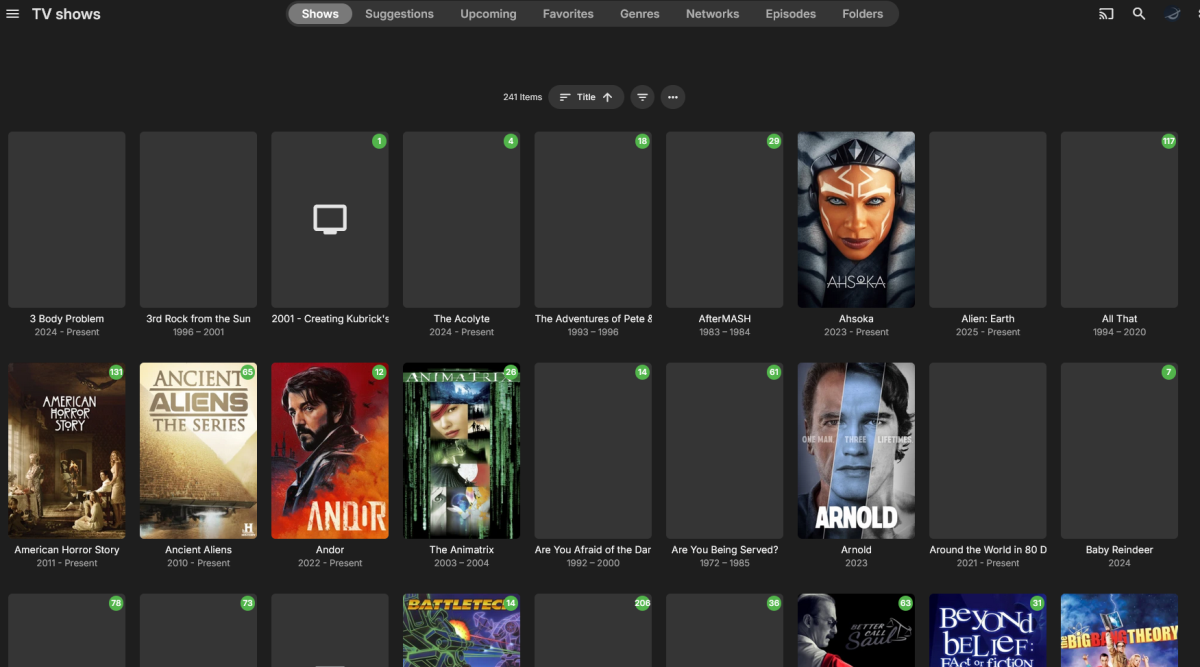The width and height of the screenshot is (1200, 667).
Task: Click '2010 - Present' under Ancient Aliens
Action: [x=198, y=563]
